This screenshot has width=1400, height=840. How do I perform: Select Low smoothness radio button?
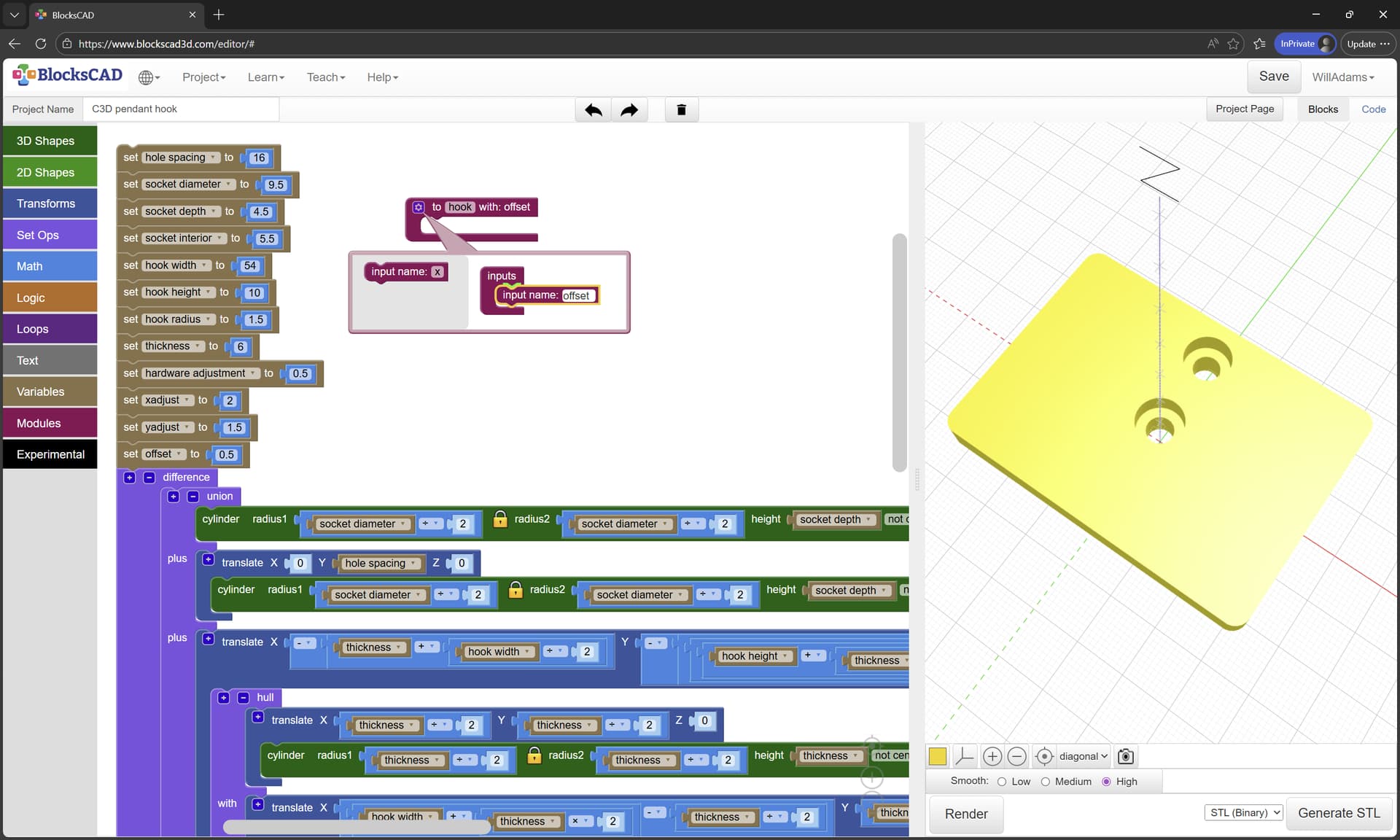(x=1002, y=782)
